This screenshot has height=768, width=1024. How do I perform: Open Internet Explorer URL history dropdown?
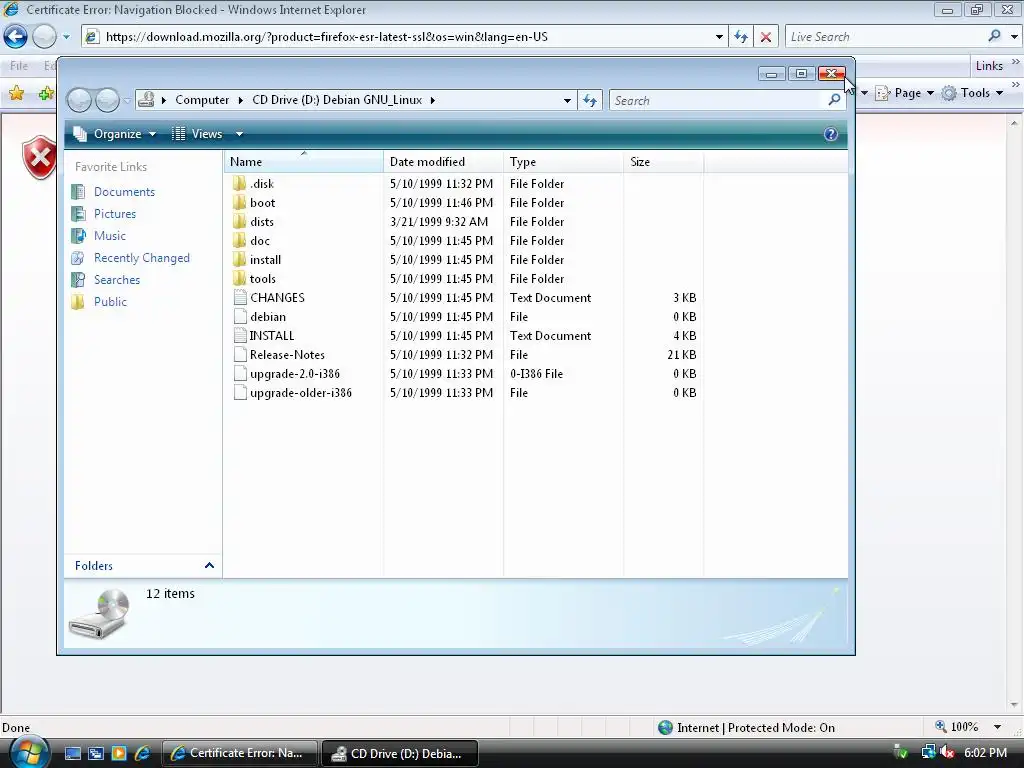(719, 37)
